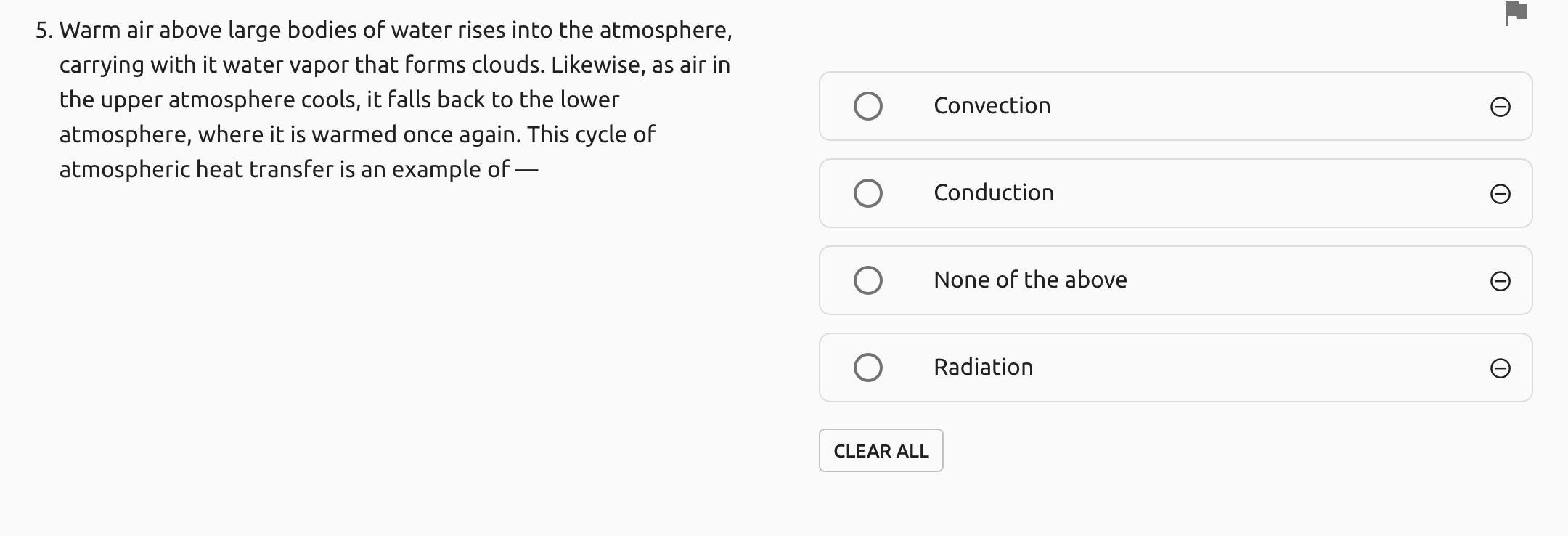Click the words Warm air in question text

(x=105, y=31)
